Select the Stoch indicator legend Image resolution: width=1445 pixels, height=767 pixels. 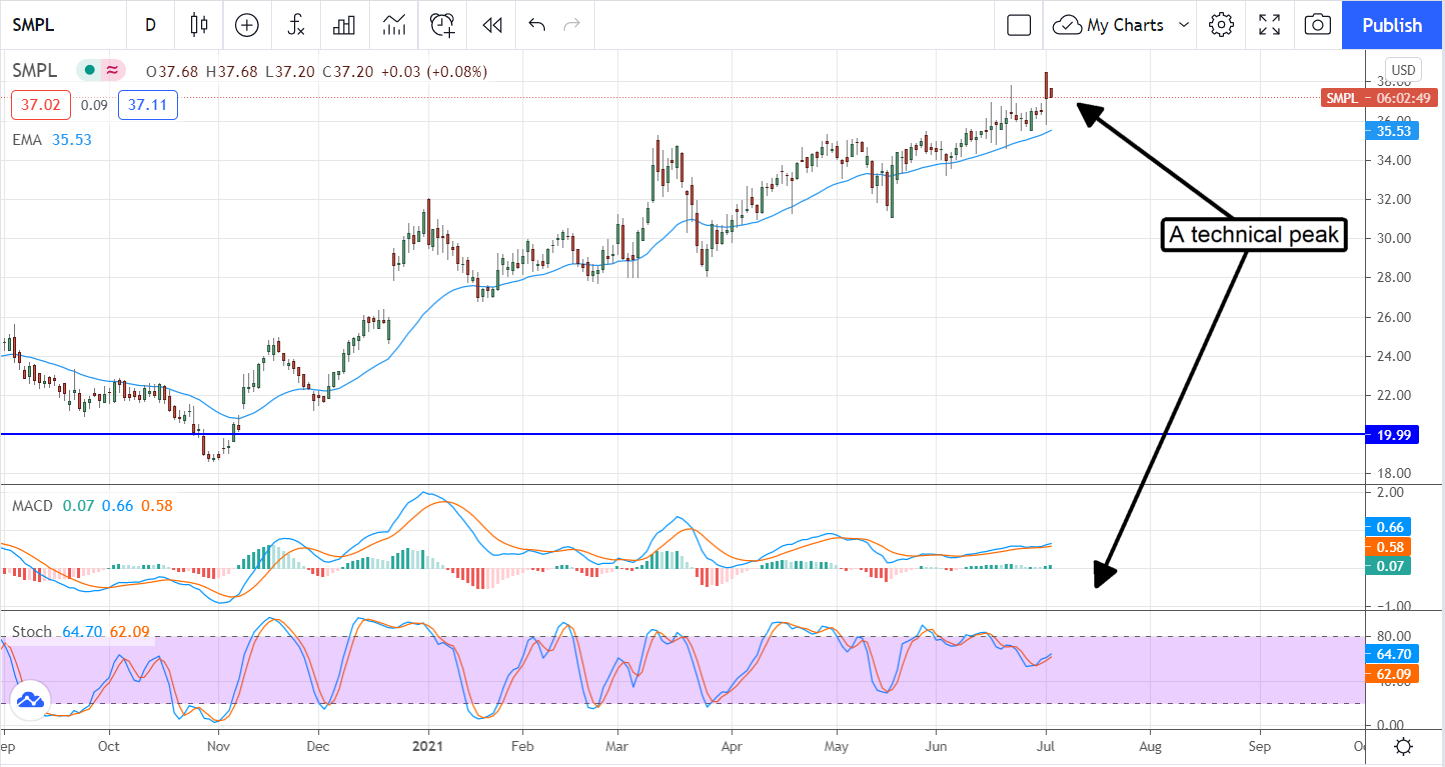point(31,632)
